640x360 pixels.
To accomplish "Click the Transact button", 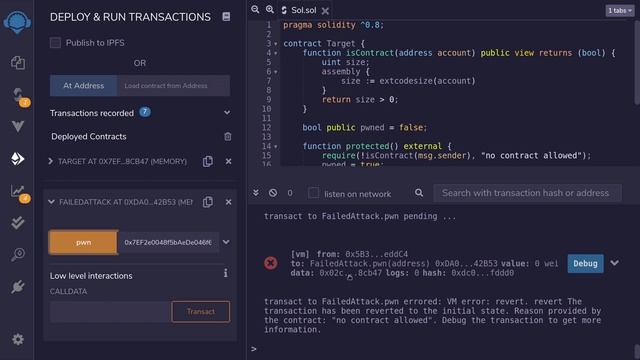I will click(x=201, y=312).
